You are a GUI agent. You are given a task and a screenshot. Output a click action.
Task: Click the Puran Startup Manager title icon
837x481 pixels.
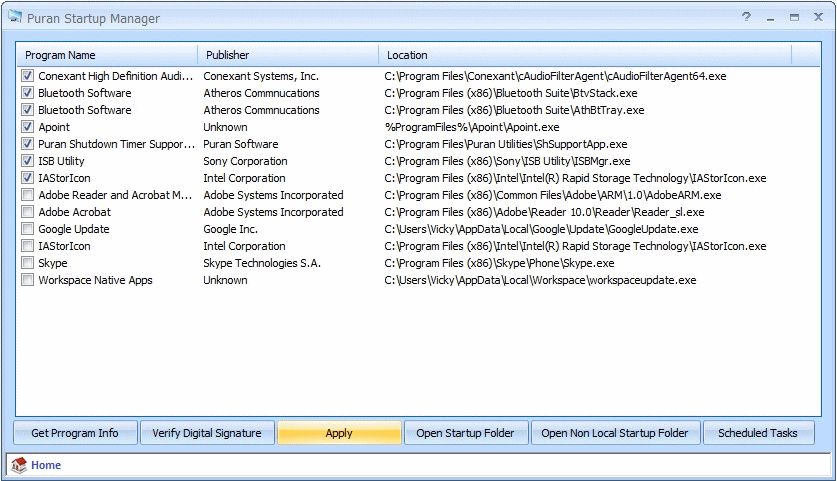pos(14,18)
